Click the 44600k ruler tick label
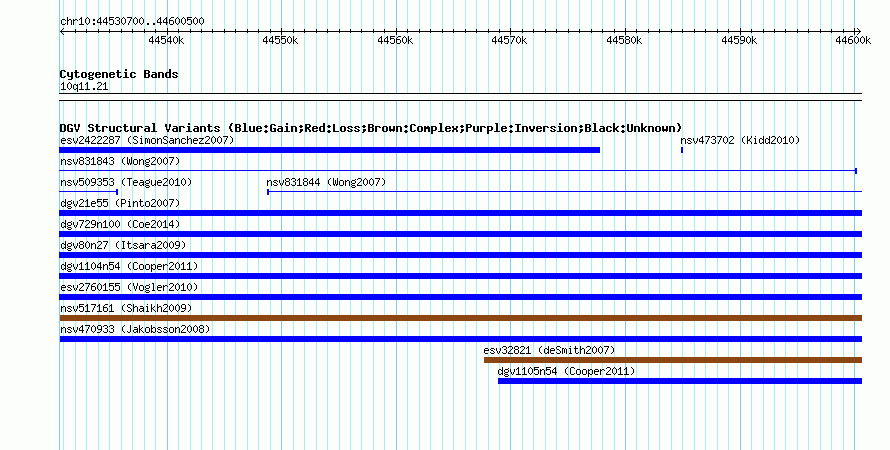 click(x=853, y=40)
